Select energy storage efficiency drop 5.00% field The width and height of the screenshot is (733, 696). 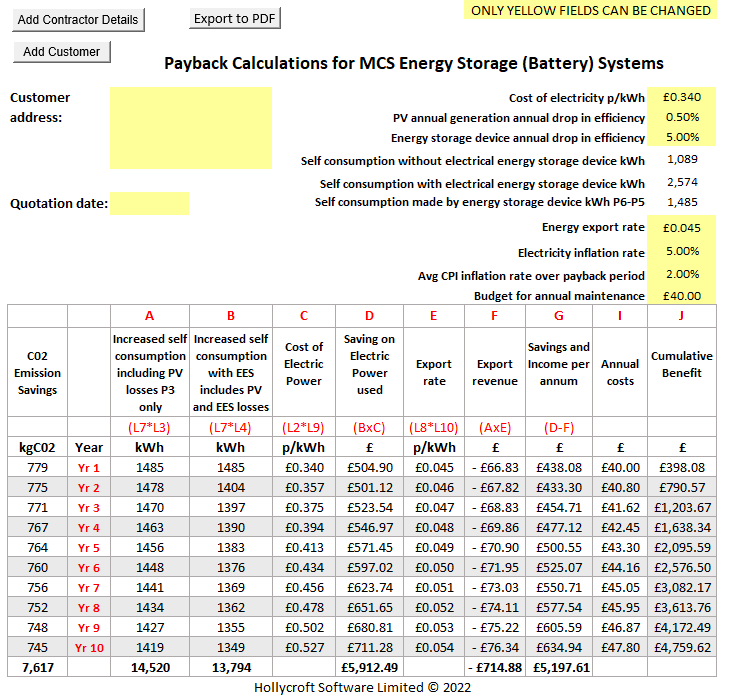click(681, 137)
